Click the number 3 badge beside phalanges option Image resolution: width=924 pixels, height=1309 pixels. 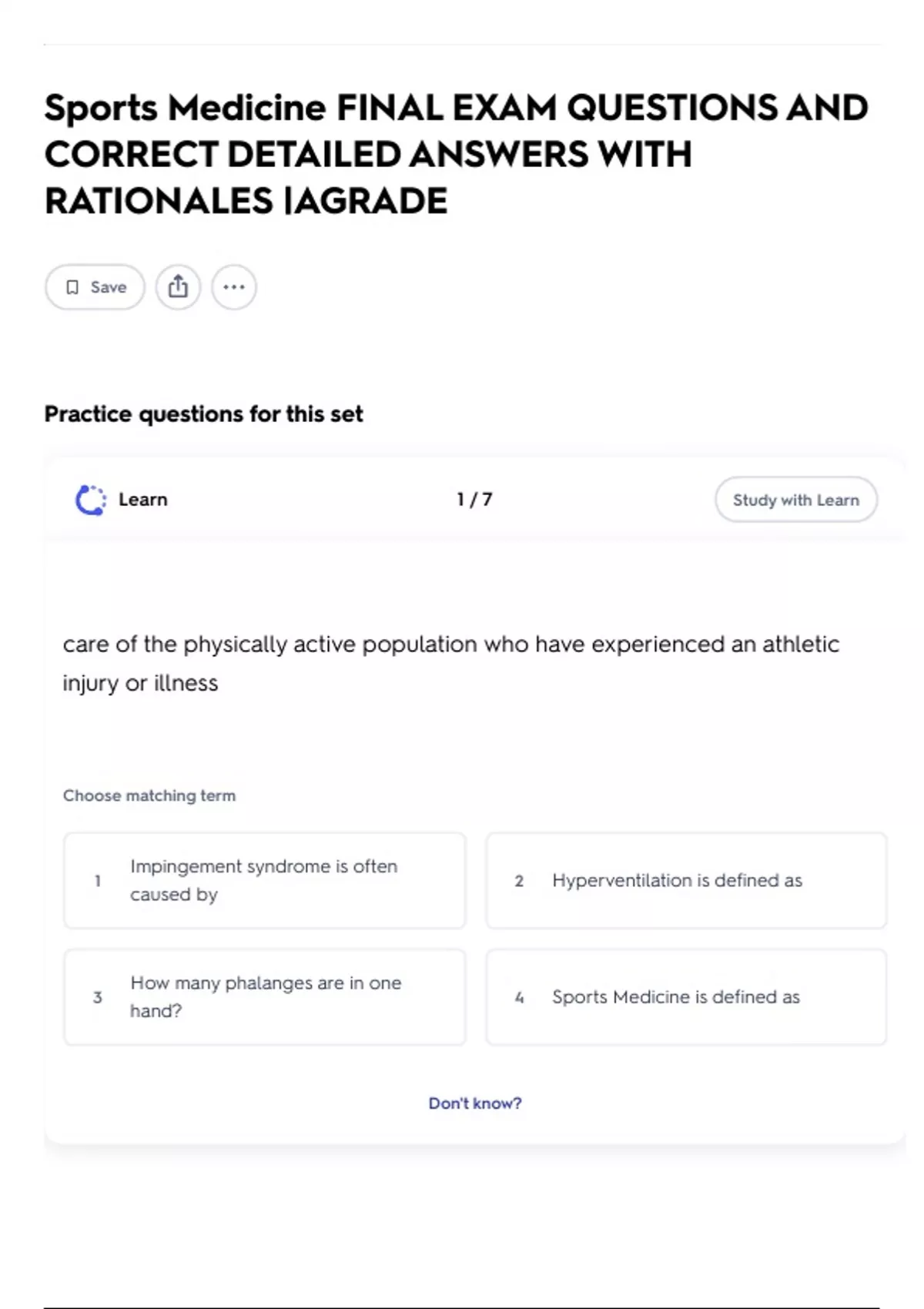(98, 997)
